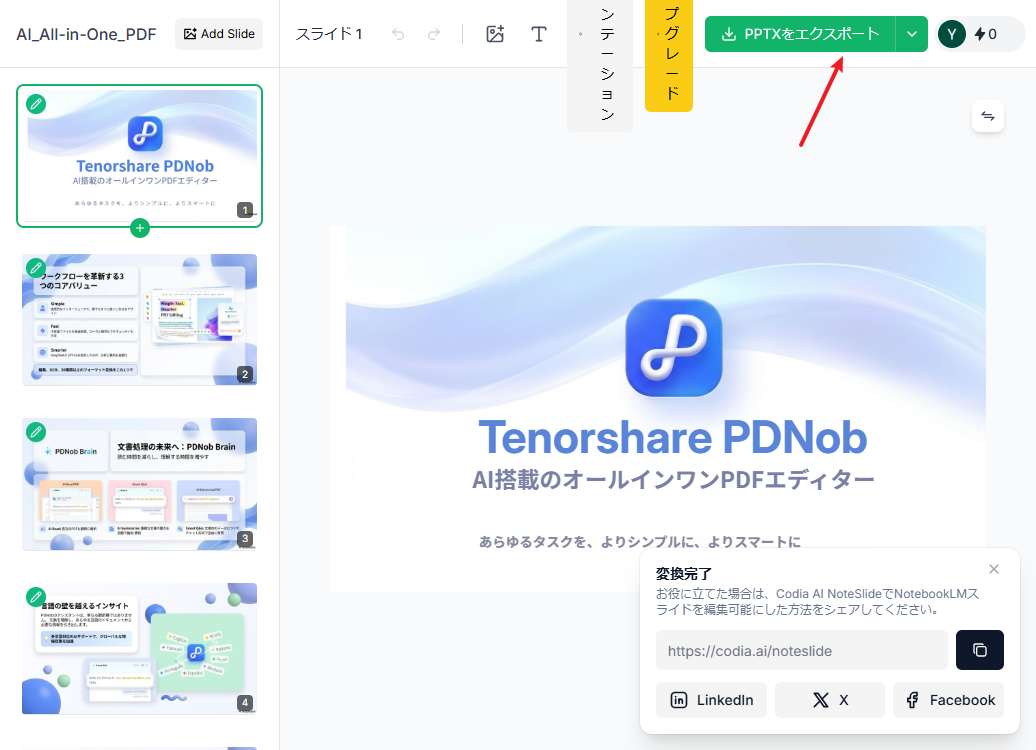Click the AI搭載のオールインワンPDFエディター subtitle
This screenshot has width=1036, height=750.
pyautogui.click(x=673, y=480)
